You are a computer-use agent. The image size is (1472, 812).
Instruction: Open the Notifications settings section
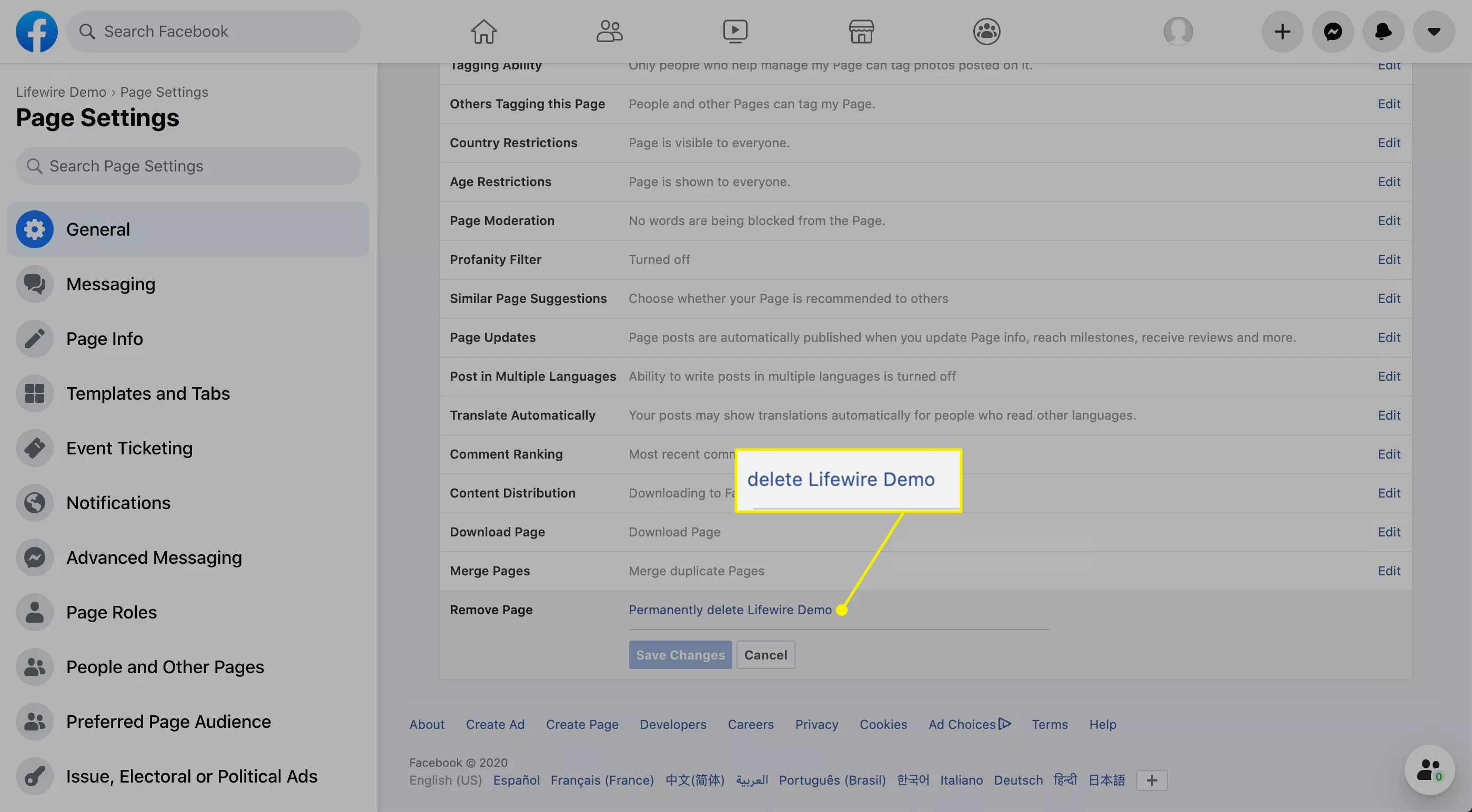(188, 503)
